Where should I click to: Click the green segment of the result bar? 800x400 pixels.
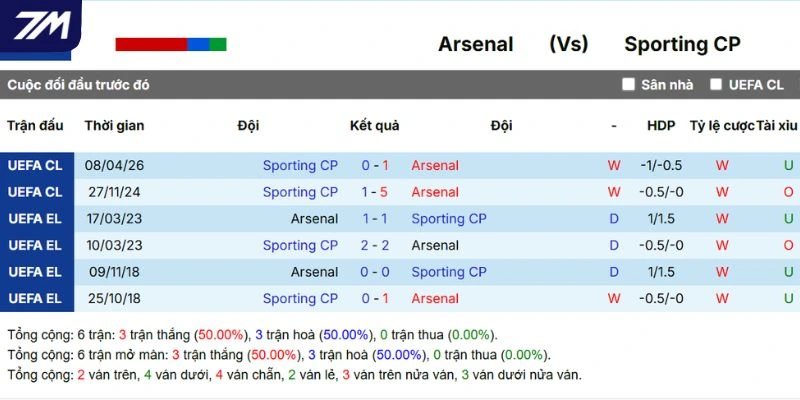pyautogui.click(x=218, y=44)
